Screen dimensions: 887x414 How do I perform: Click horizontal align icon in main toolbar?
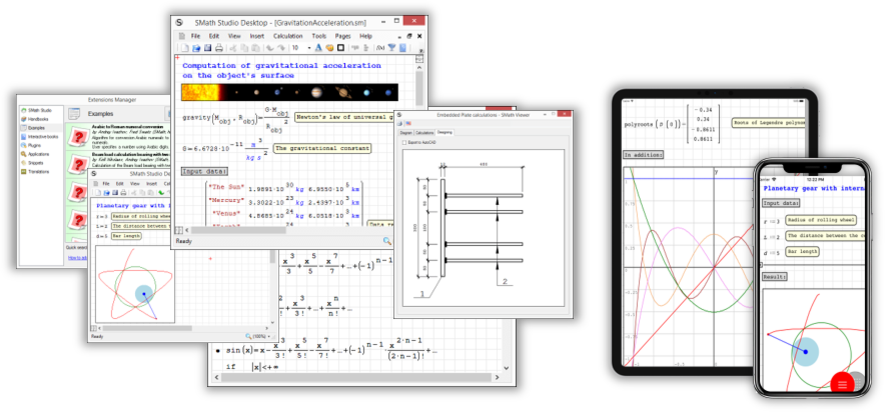pos(355,48)
